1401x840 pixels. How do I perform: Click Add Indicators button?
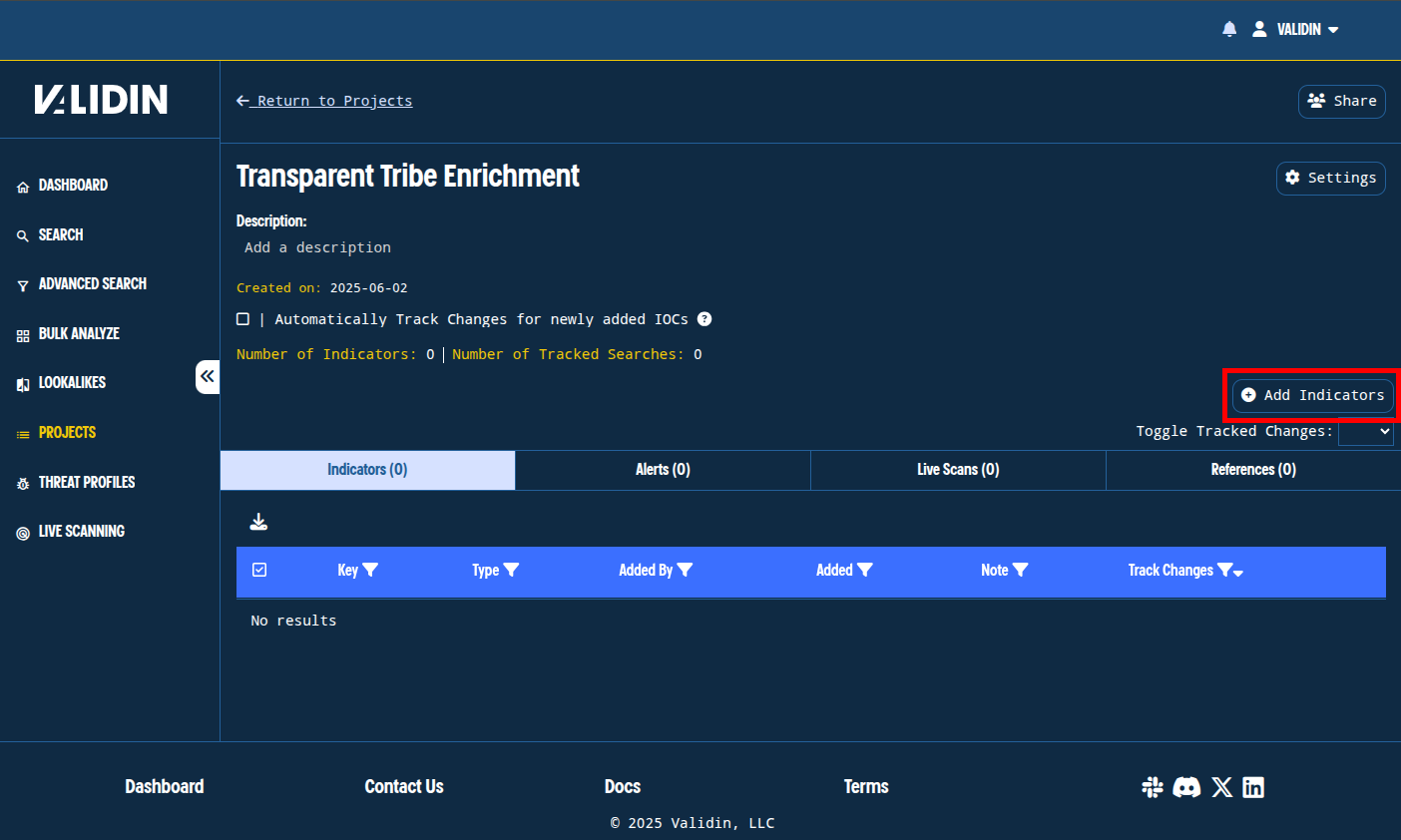click(x=1313, y=395)
